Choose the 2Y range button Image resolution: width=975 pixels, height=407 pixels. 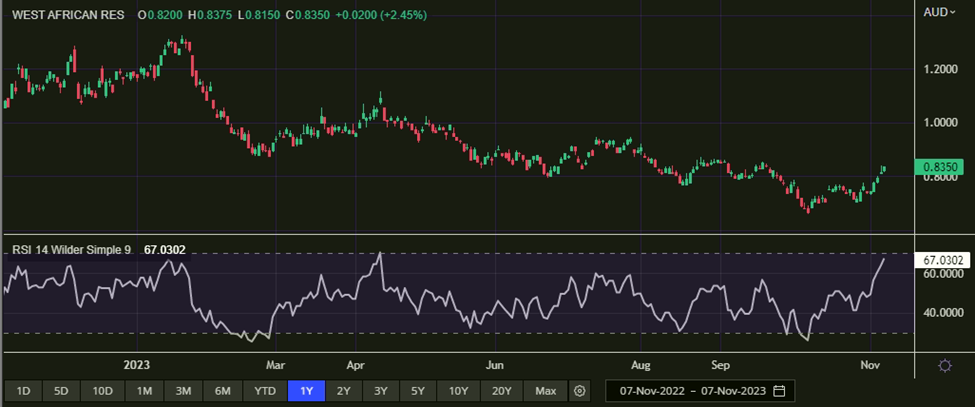[343, 391]
